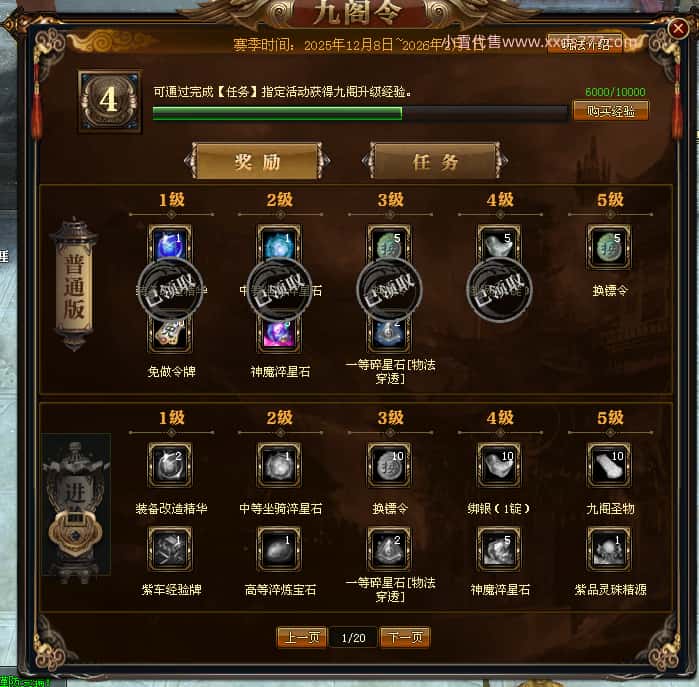
Task: Click the 普通版 scroll label
Action: (74, 285)
